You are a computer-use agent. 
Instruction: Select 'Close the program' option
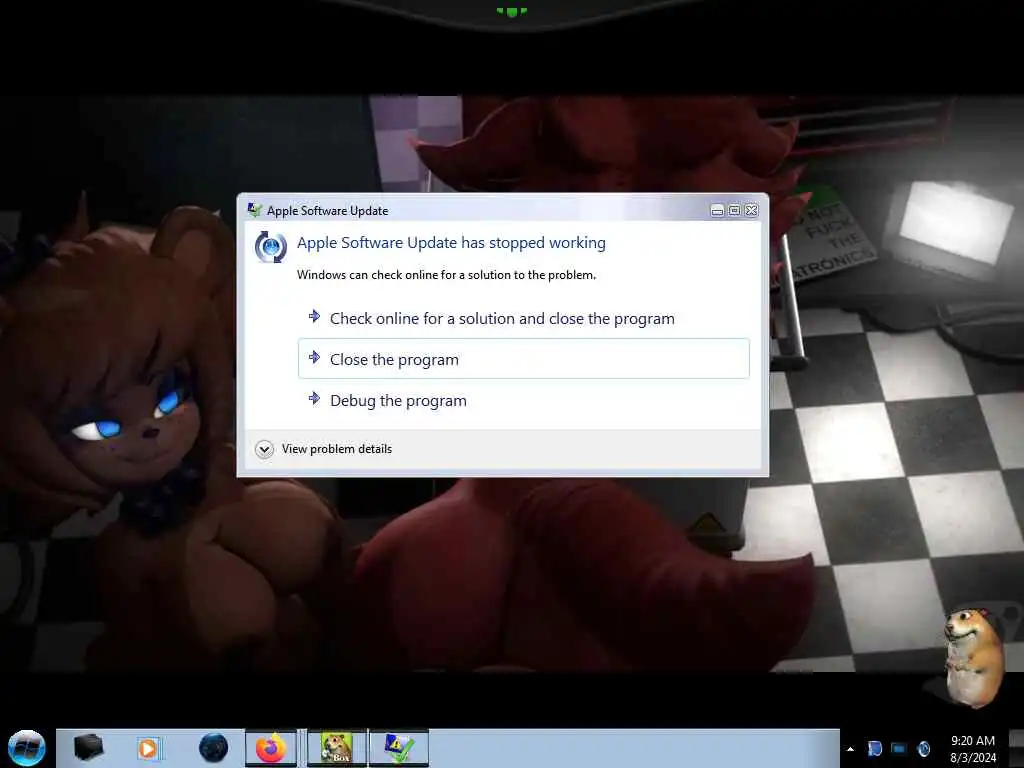pyautogui.click(x=523, y=359)
